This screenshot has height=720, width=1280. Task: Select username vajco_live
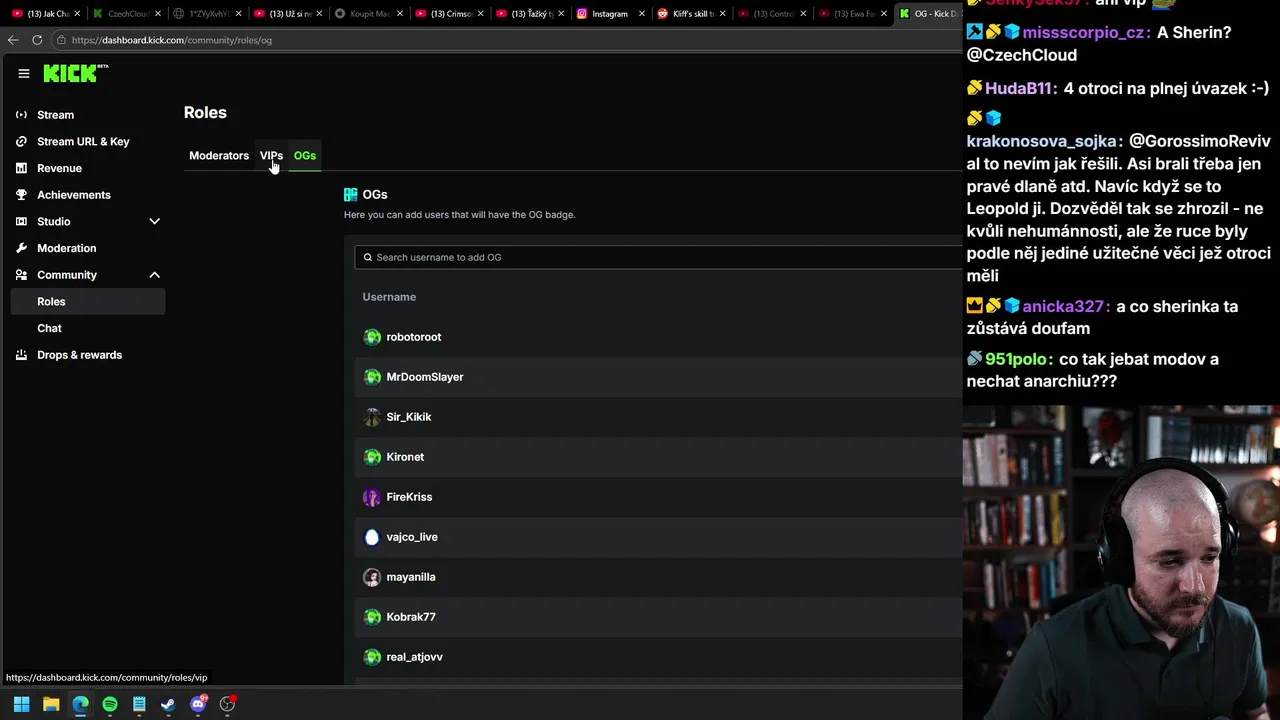(412, 537)
